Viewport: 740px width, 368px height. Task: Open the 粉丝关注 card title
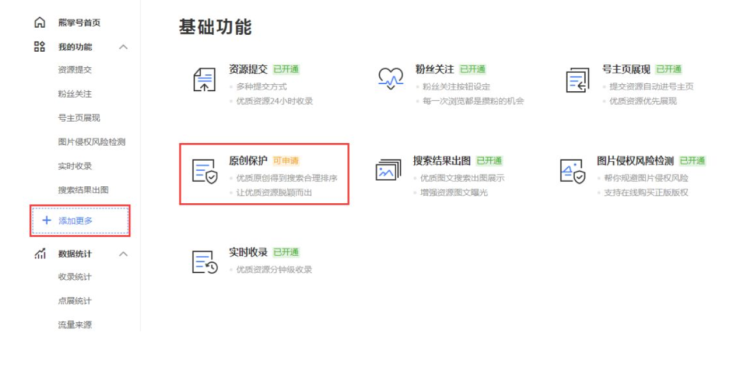click(434, 69)
